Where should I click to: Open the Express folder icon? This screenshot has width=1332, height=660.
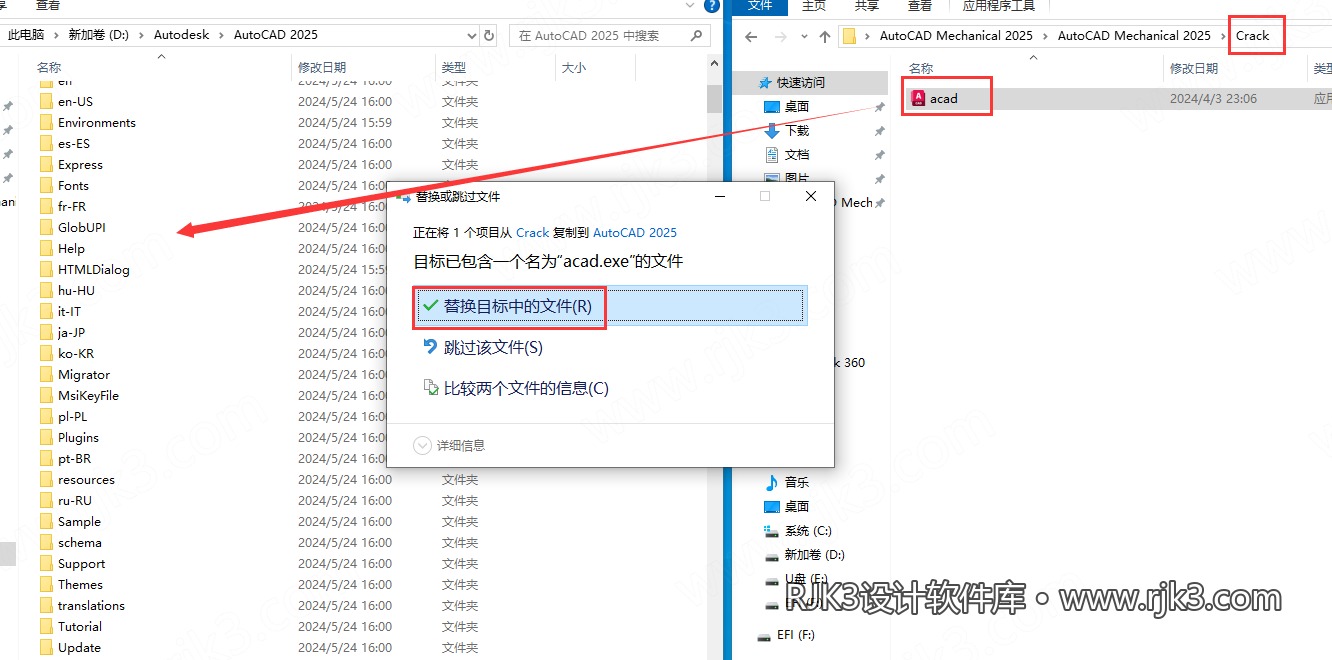coord(46,164)
